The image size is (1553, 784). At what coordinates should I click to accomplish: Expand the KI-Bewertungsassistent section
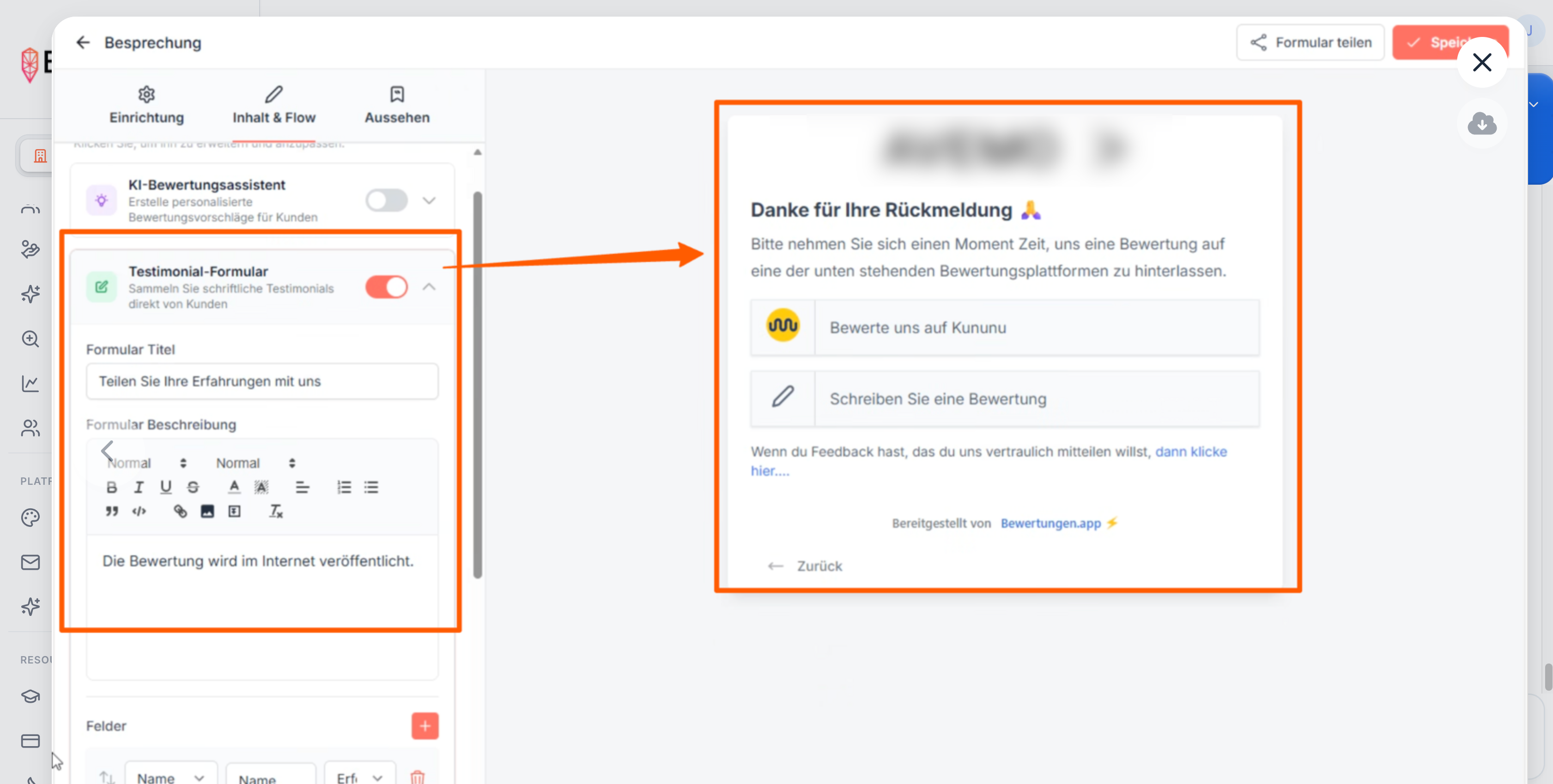[x=429, y=200]
